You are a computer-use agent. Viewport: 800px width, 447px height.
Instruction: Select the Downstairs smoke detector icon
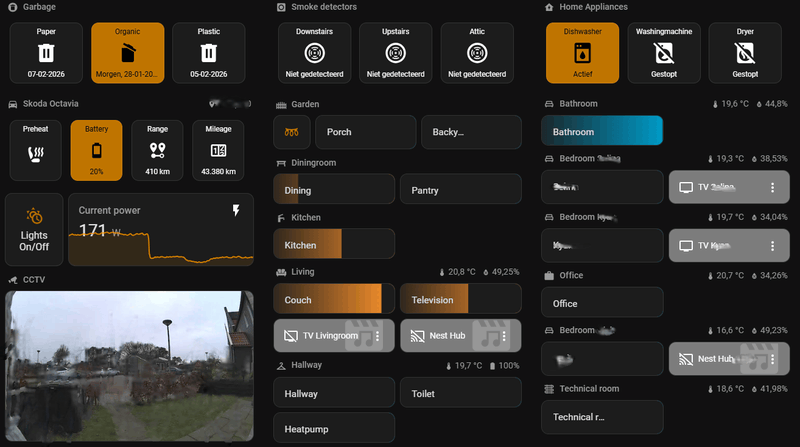click(314, 53)
